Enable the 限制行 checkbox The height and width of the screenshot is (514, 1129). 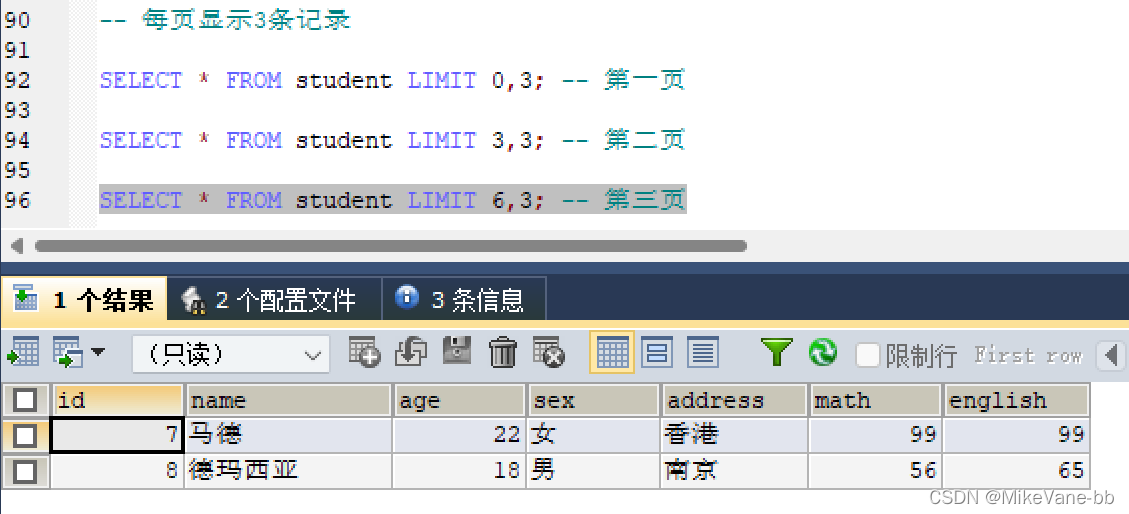click(x=868, y=355)
